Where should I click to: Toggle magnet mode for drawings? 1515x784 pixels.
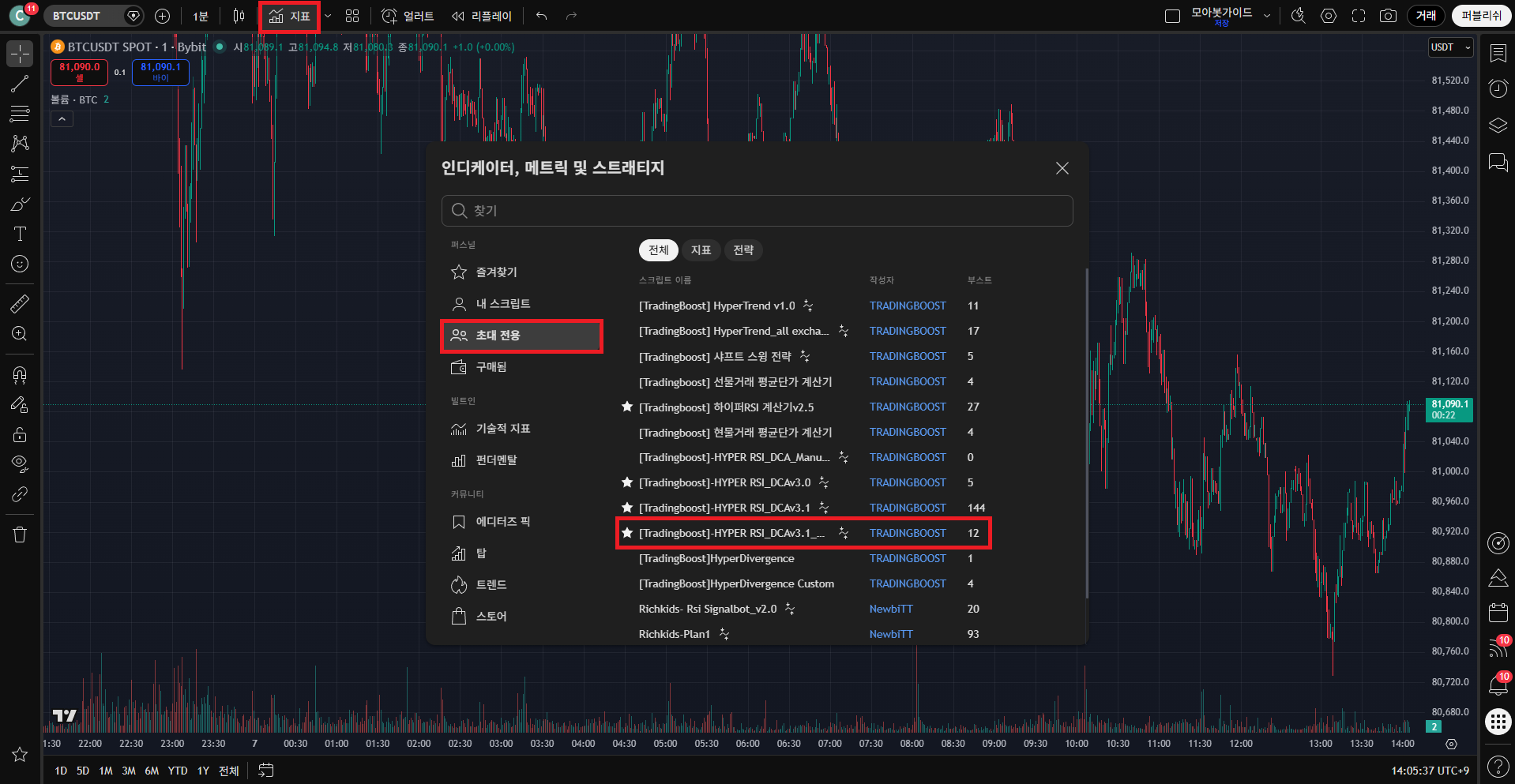20,374
